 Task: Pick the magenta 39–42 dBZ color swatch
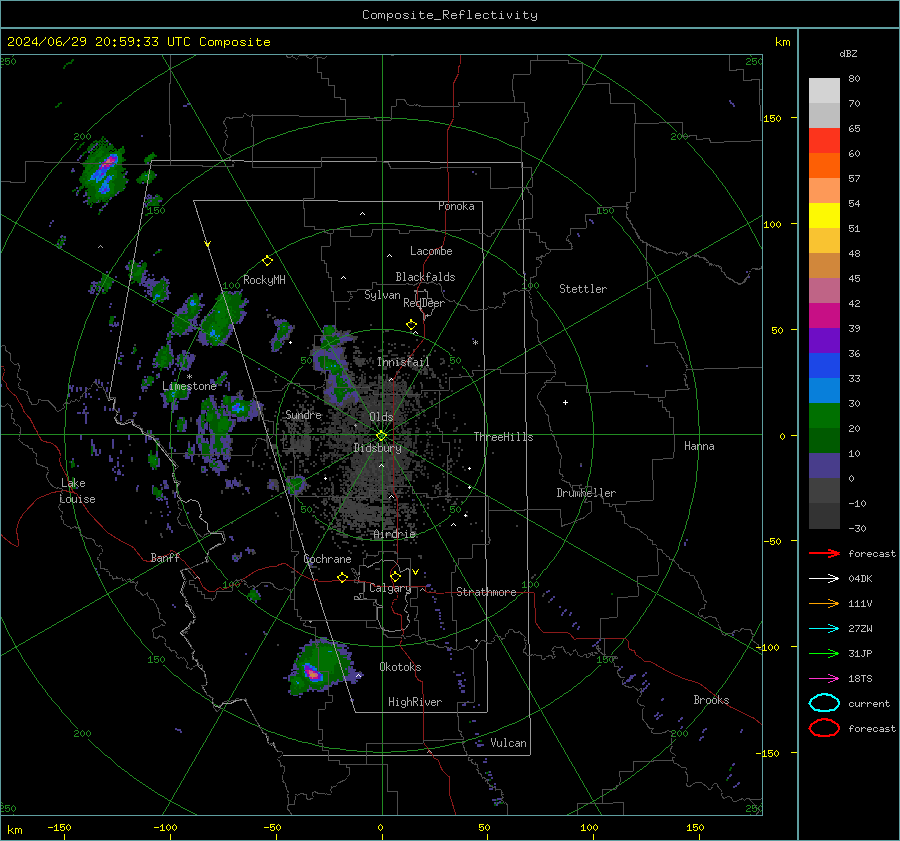824,316
